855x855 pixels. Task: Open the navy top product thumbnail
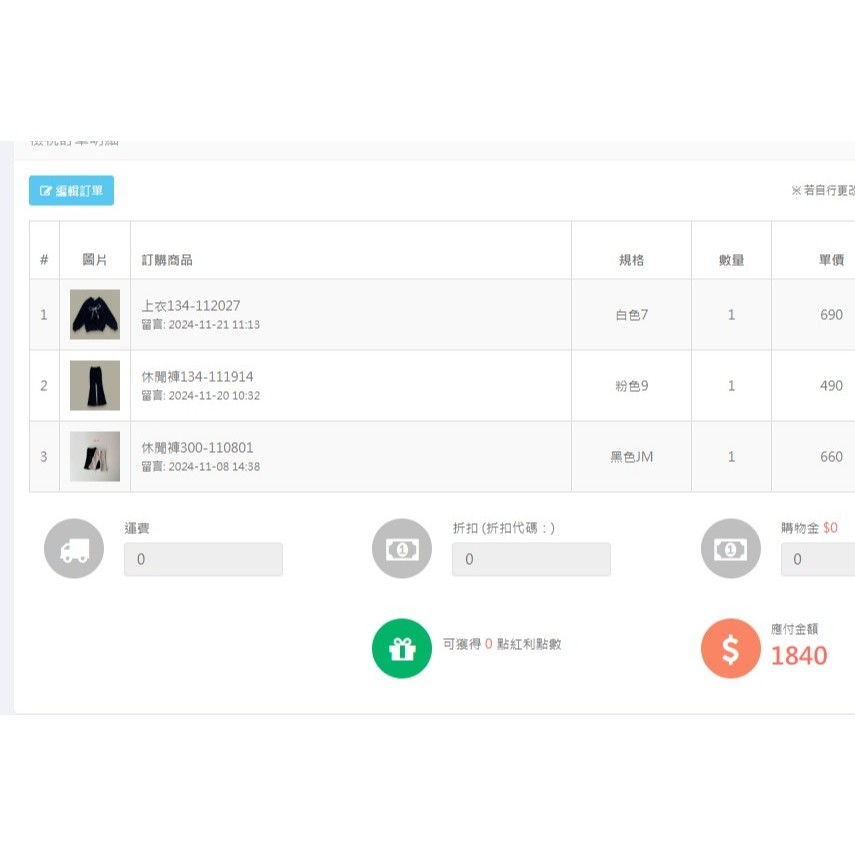point(95,315)
